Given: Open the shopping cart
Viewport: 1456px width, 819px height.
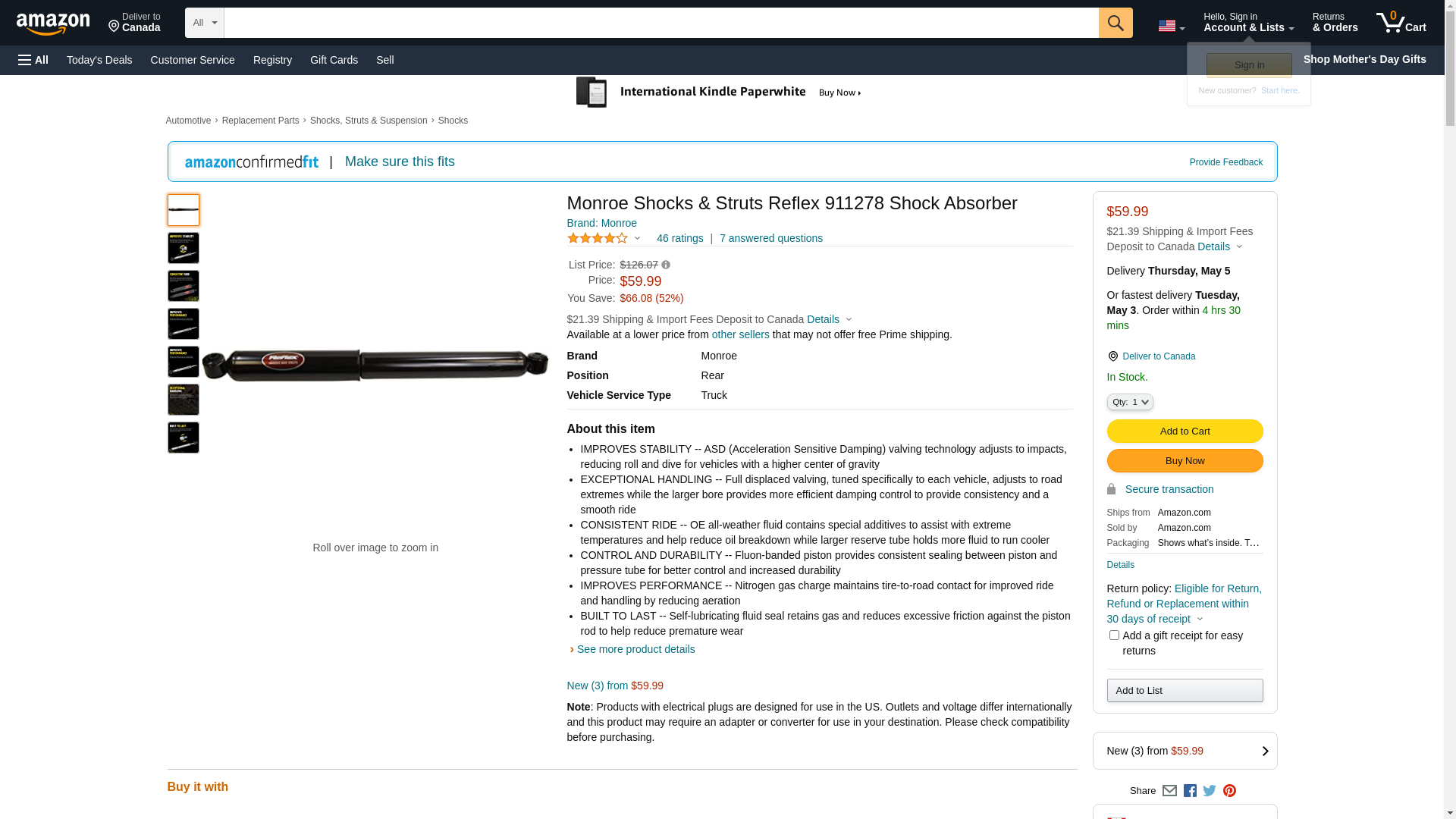Looking at the screenshot, I should point(1401,23).
